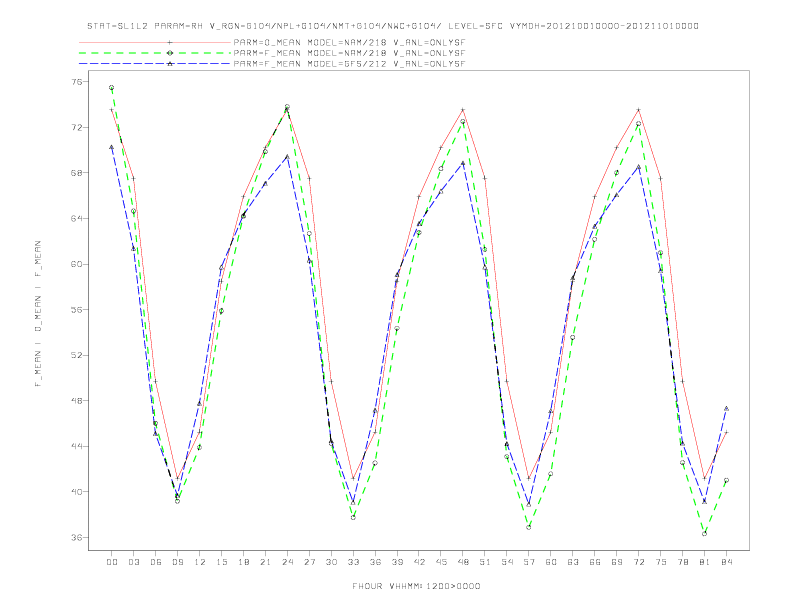Click the vertical y-axis title F_MEAN | O_MEAN | F_MEAN
The image size is (792, 612).
click(x=38, y=314)
